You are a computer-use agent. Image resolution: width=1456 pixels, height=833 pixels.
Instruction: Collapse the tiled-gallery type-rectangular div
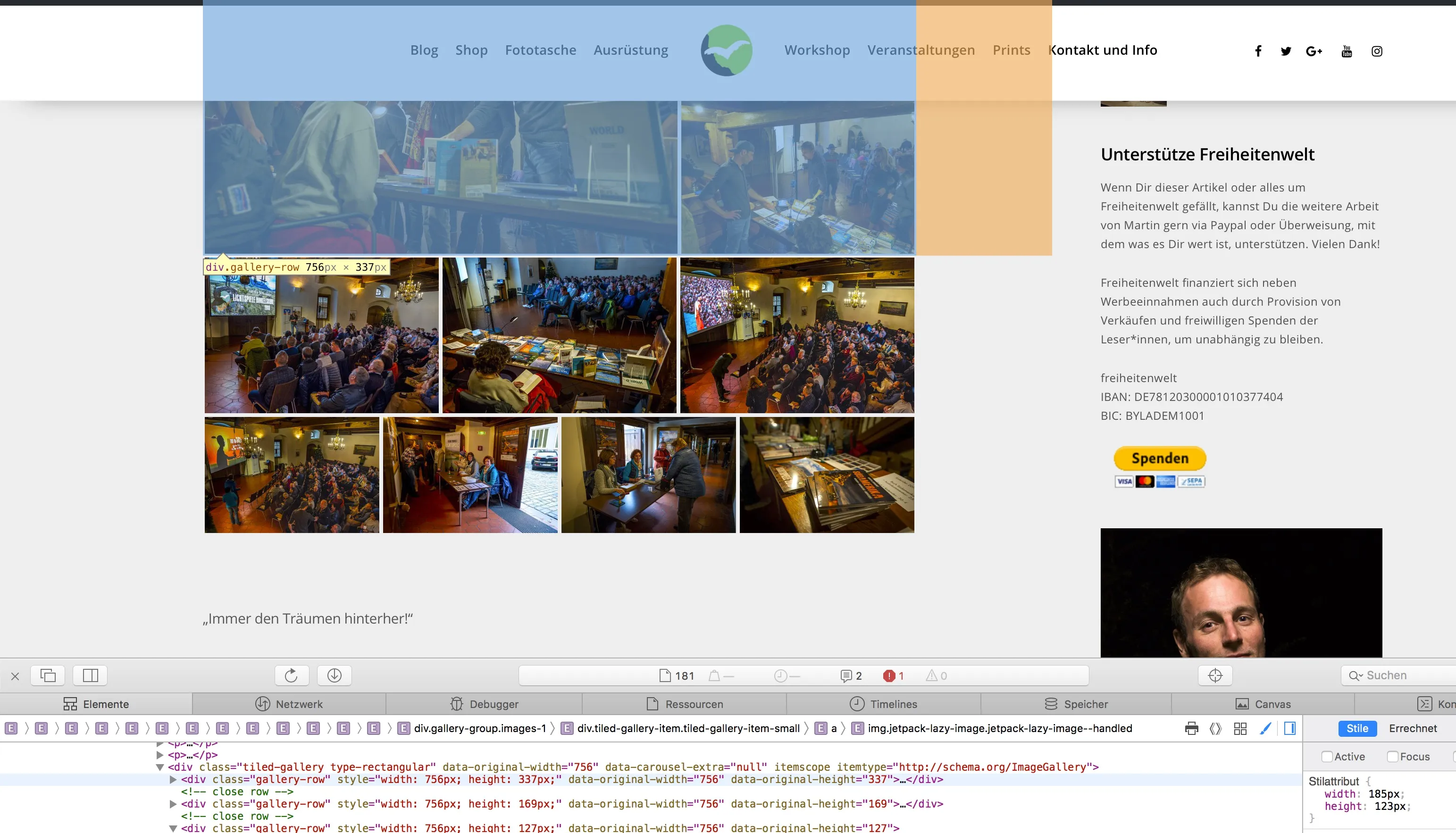tap(159, 767)
